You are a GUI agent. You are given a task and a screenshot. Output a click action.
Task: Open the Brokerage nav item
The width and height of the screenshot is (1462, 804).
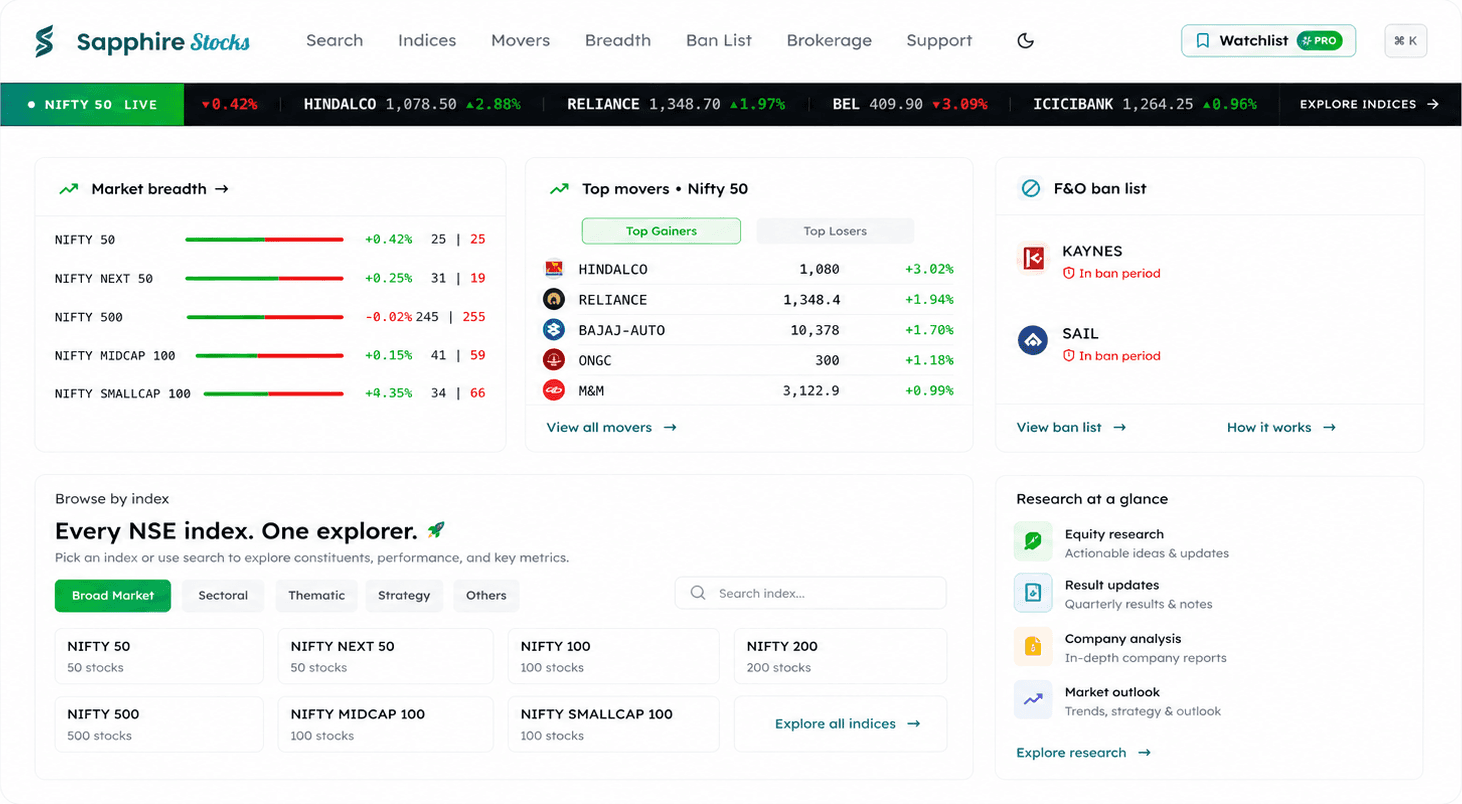coord(829,41)
